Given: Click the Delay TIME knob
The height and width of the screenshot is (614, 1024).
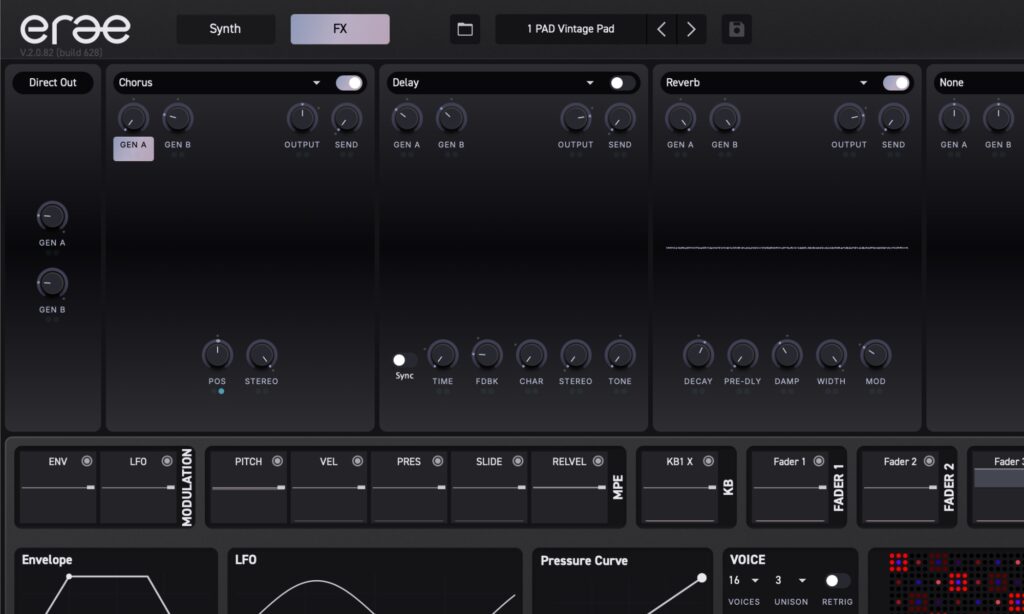Looking at the screenshot, I should tap(442, 355).
